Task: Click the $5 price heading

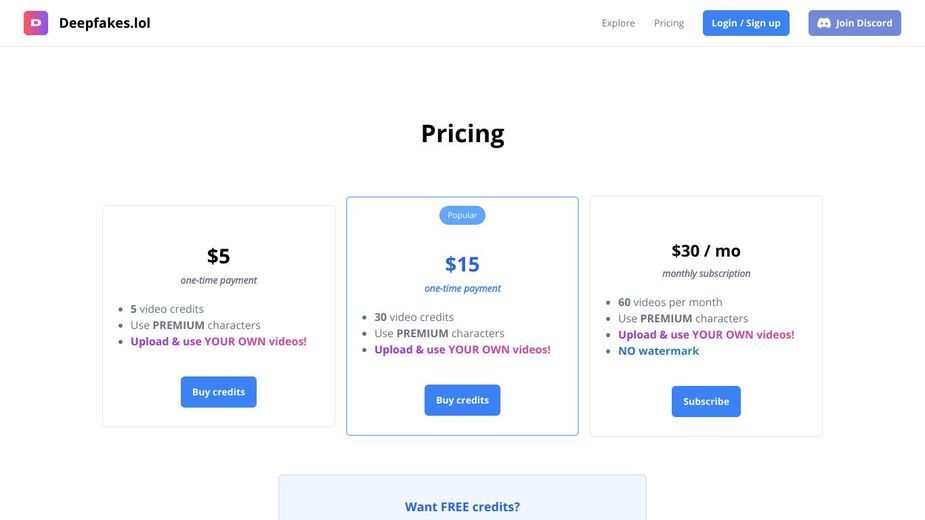Action: point(218,256)
